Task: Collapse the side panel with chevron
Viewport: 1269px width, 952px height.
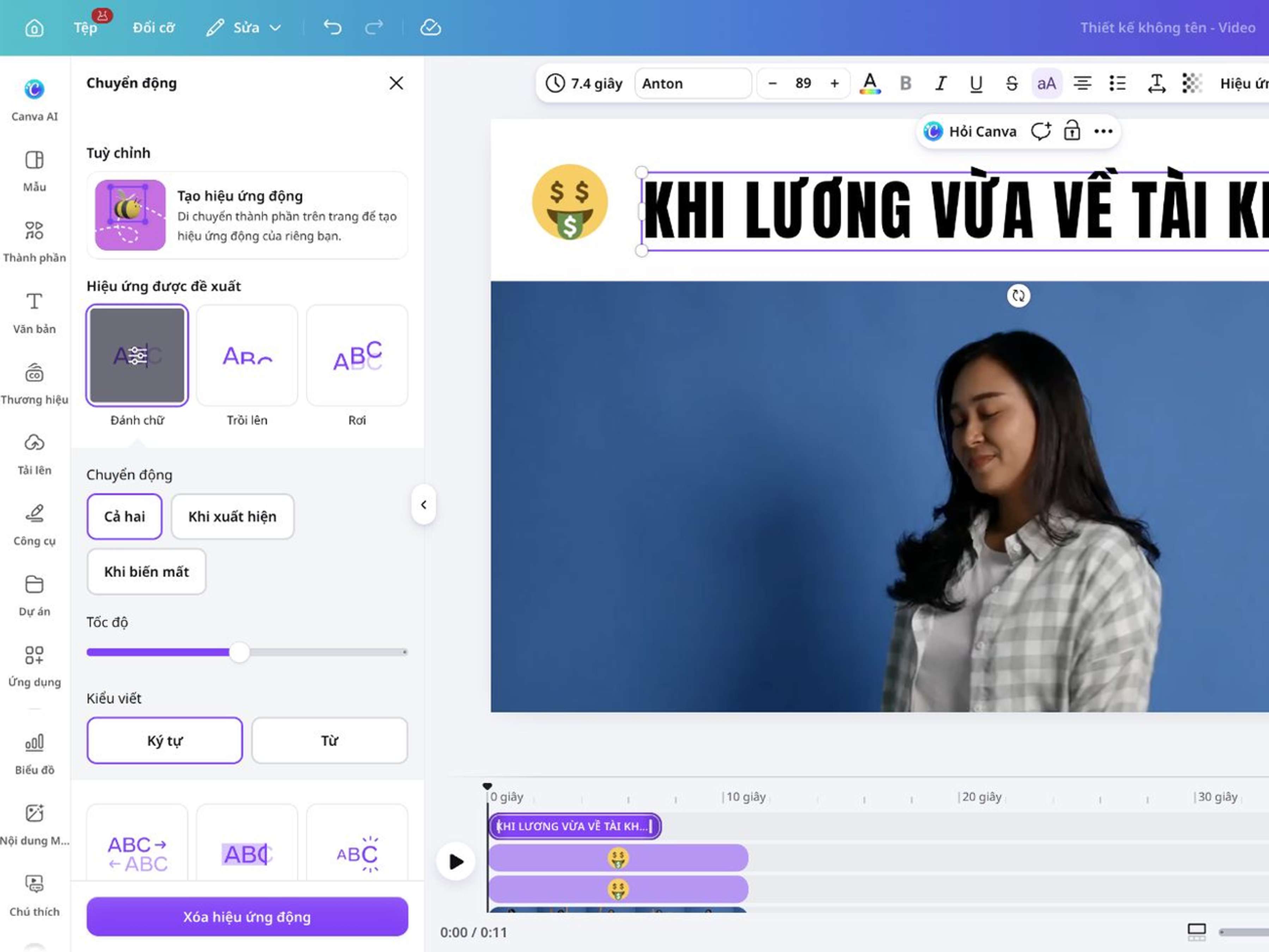Action: 423,505
